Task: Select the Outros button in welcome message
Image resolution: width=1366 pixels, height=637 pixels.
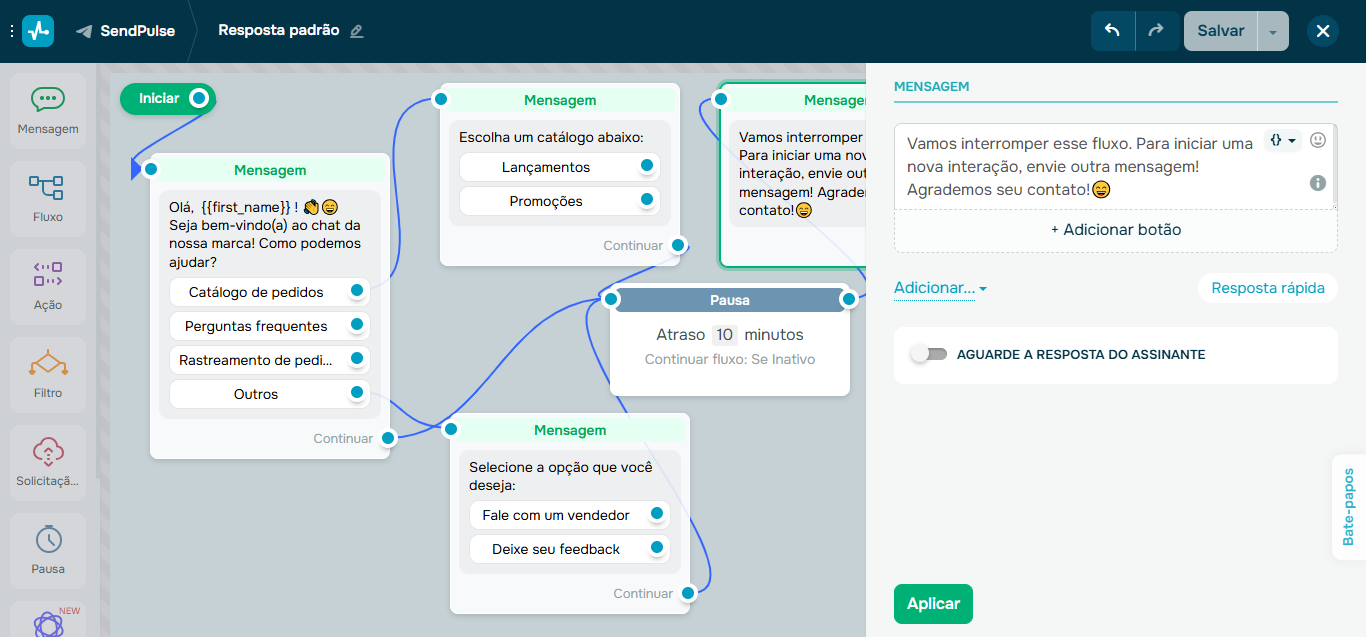Action: pos(270,394)
